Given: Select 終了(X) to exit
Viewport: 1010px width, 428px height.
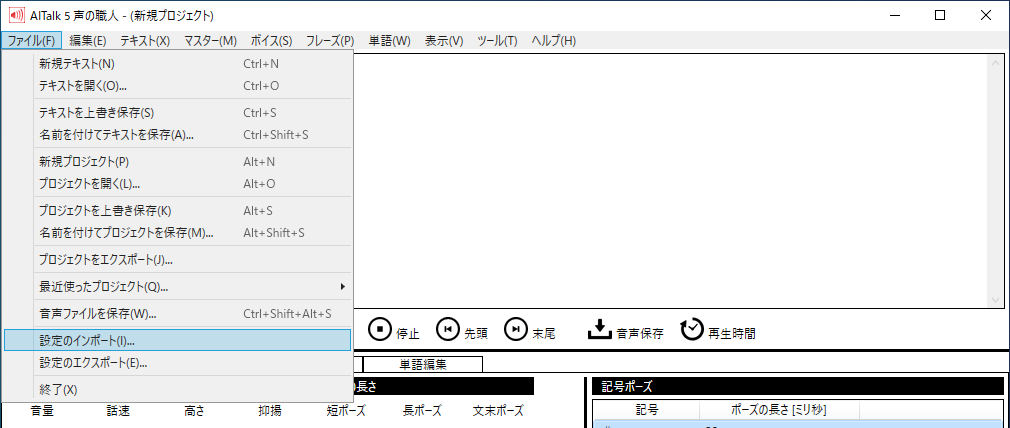Looking at the screenshot, I should pyautogui.click(x=177, y=390).
